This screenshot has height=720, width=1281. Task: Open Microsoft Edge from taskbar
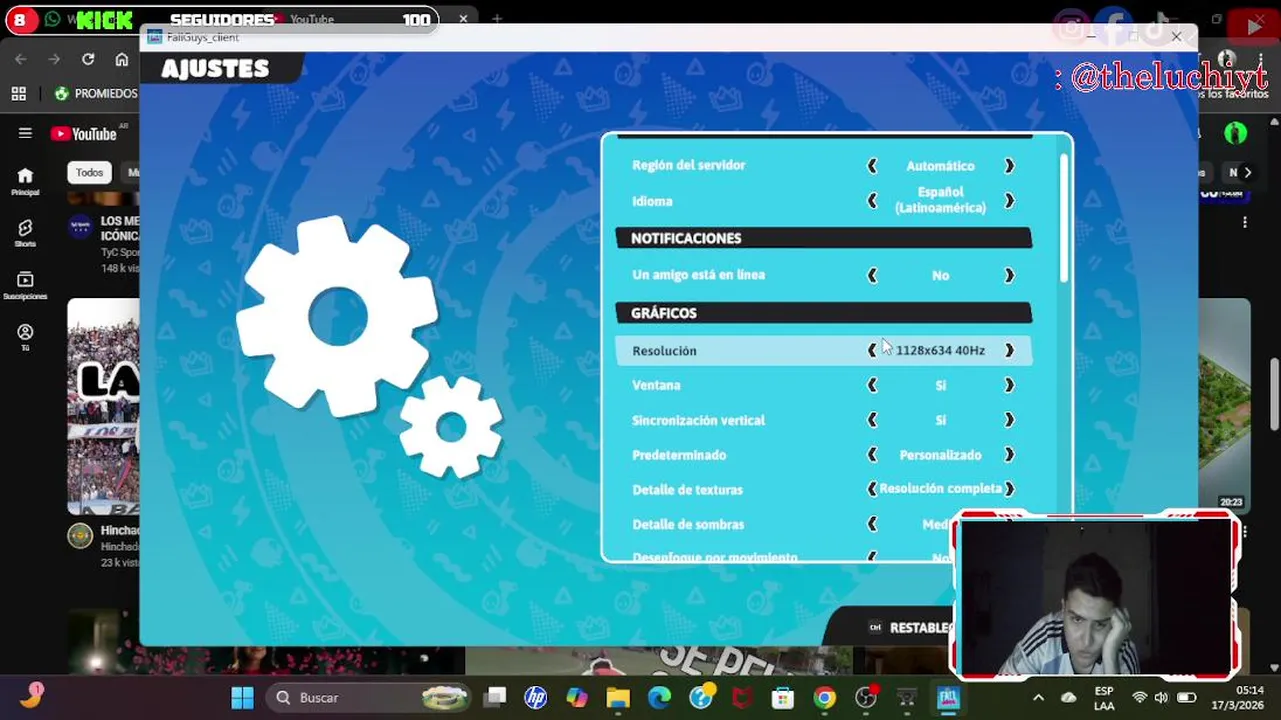[x=659, y=698]
